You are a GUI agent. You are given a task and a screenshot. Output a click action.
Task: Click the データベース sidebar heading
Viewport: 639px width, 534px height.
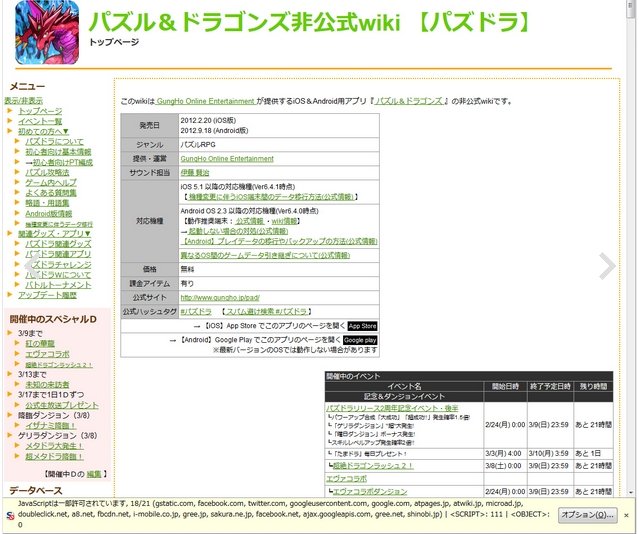click(x=36, y=490)
